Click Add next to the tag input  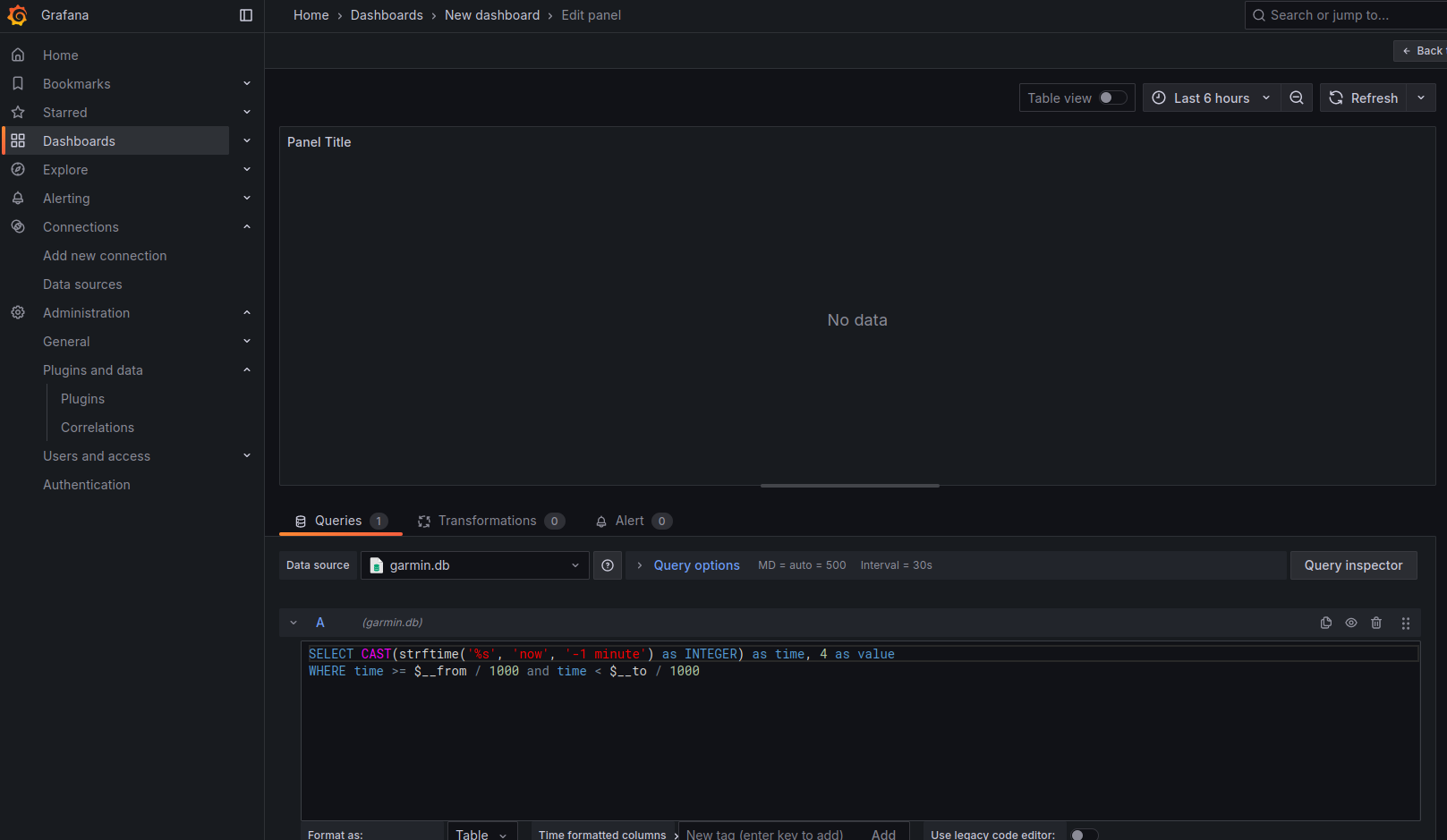click(883, 835)
